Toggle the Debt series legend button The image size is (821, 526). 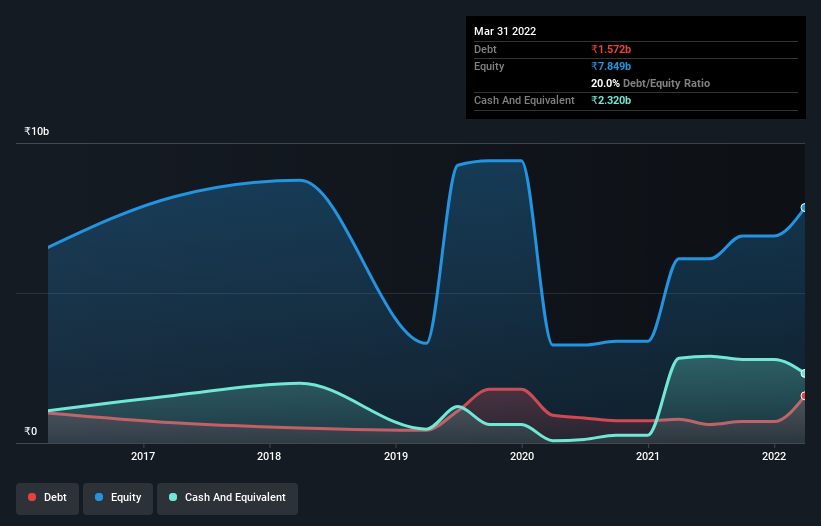pyautogui.click(x=47, y=498)
